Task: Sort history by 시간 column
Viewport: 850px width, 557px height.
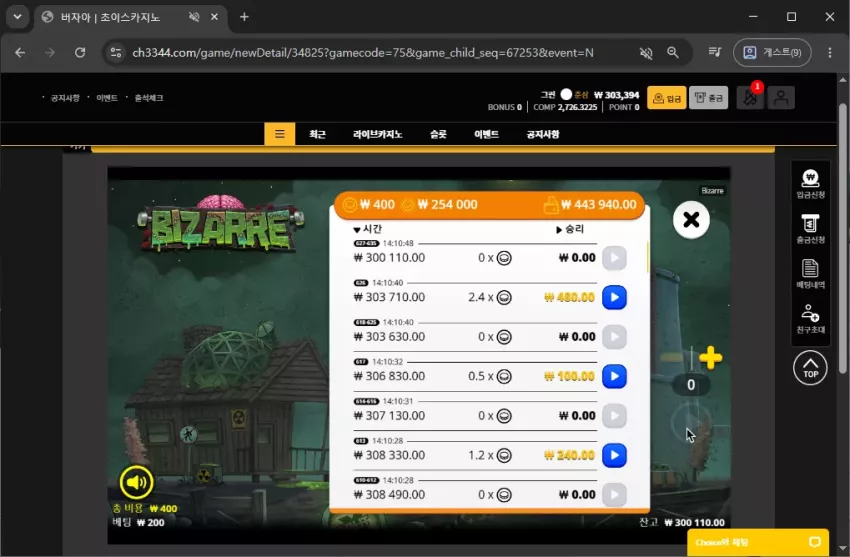Action: tap(368, 229)
